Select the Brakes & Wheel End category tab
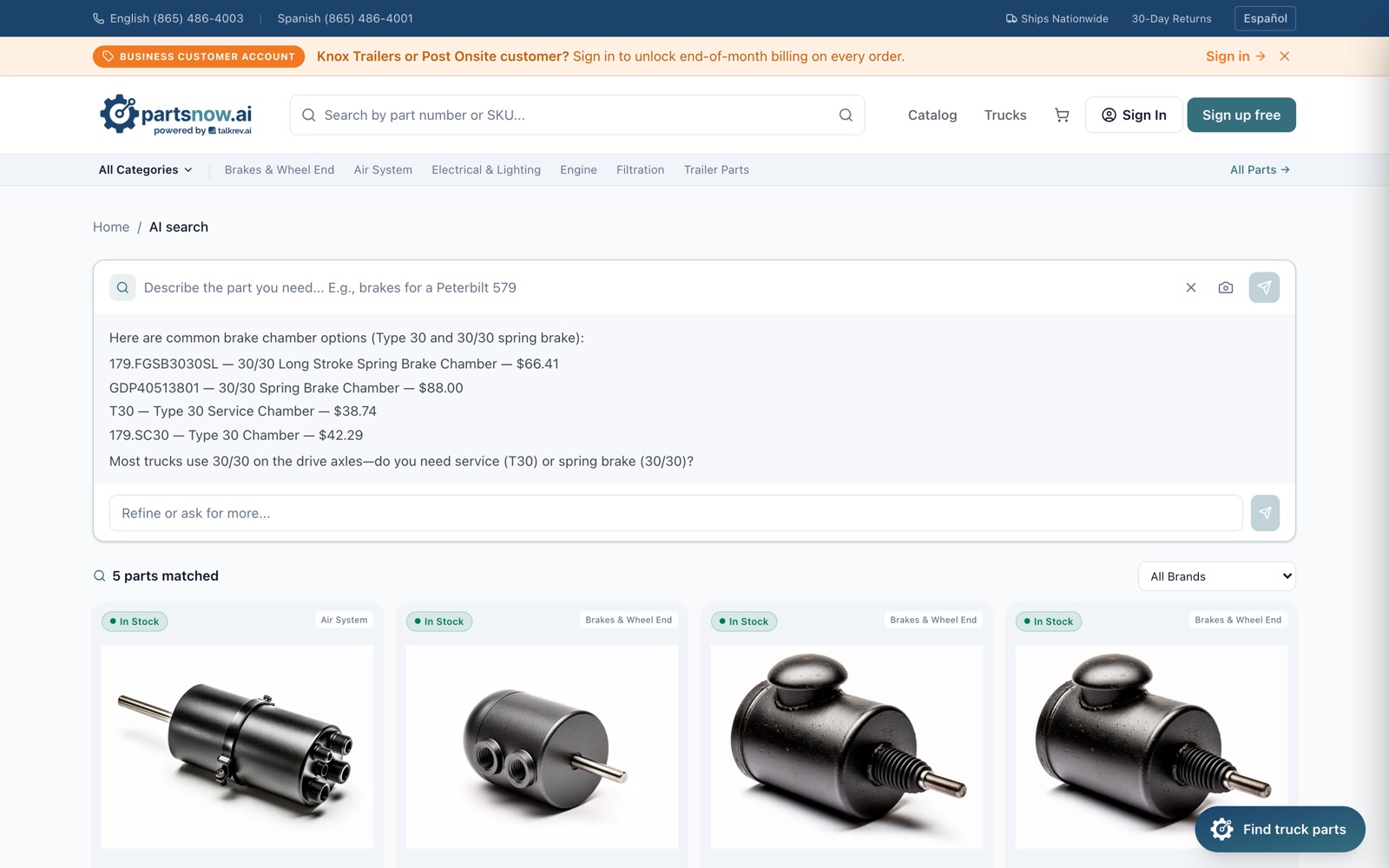Viewport: 1389px width, 868px height. point(280,170)
